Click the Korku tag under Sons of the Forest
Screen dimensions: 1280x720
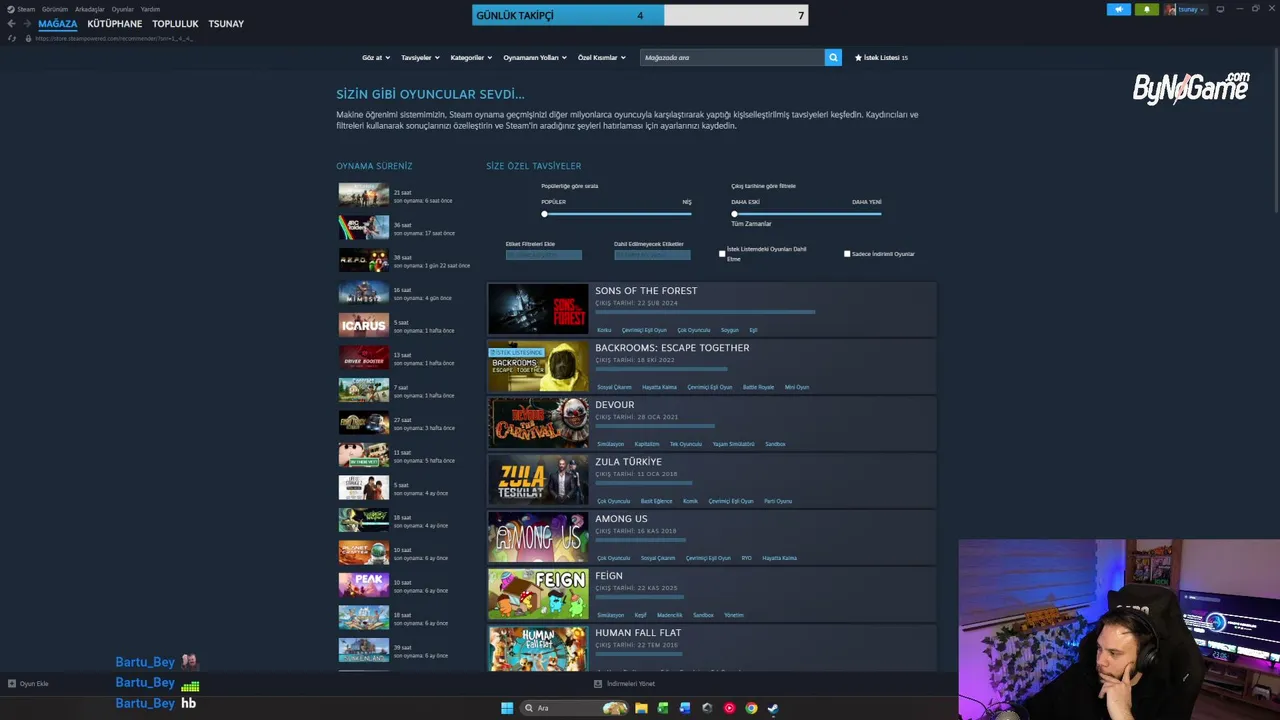tap(604, 330)
